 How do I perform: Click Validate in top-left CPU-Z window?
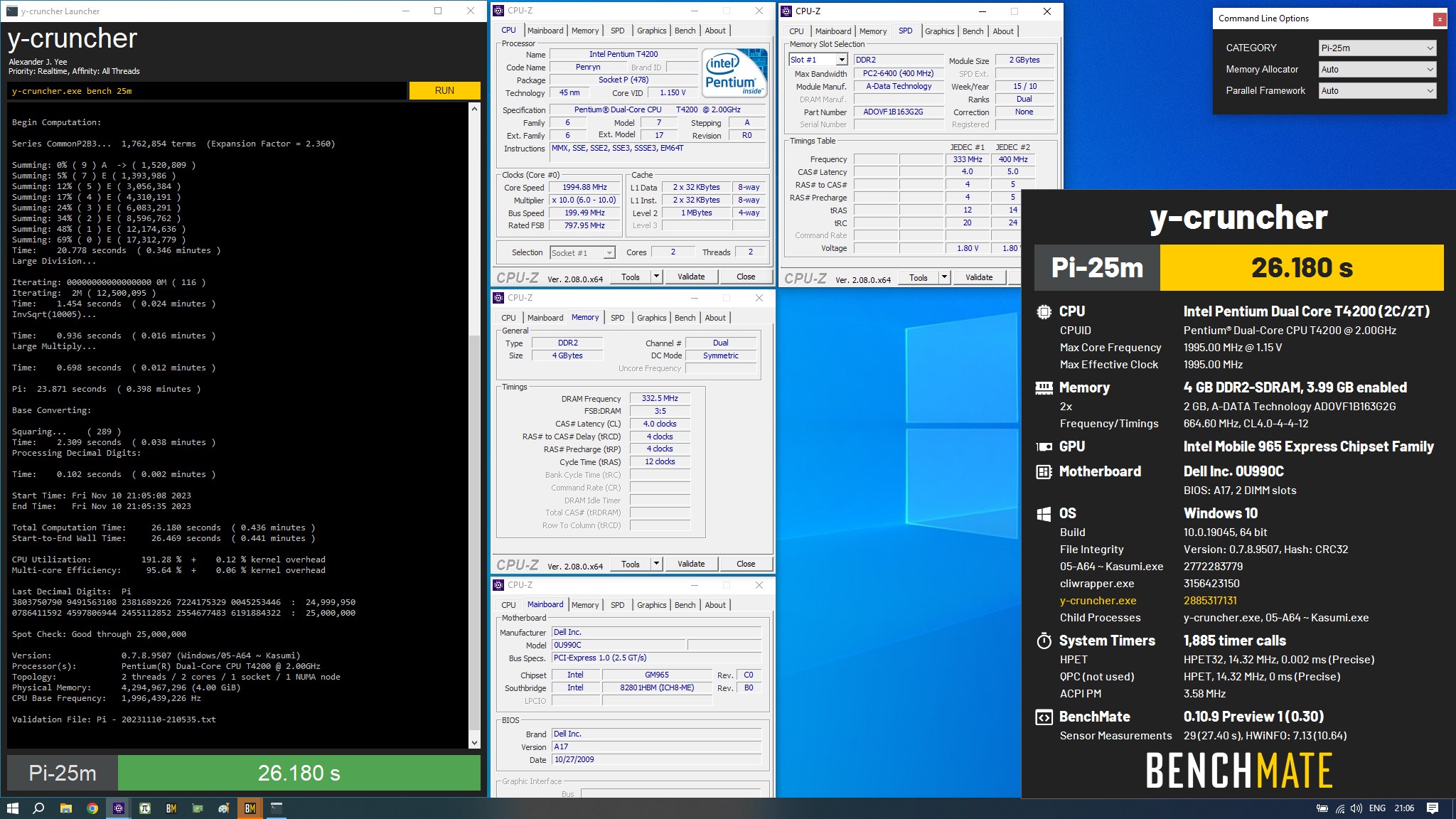click(x=691, y=277)
